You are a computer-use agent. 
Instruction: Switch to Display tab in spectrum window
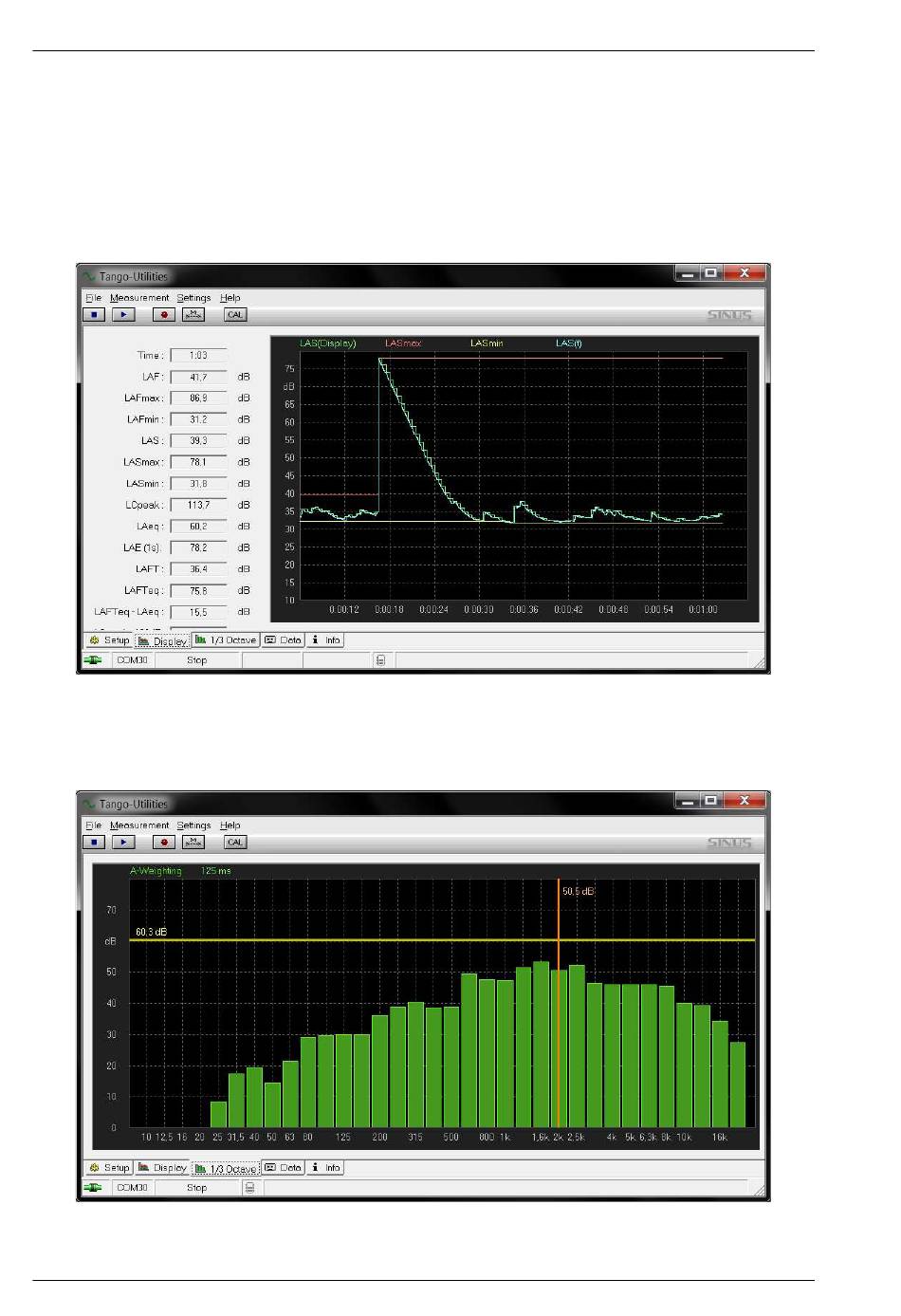(162, 1168)
